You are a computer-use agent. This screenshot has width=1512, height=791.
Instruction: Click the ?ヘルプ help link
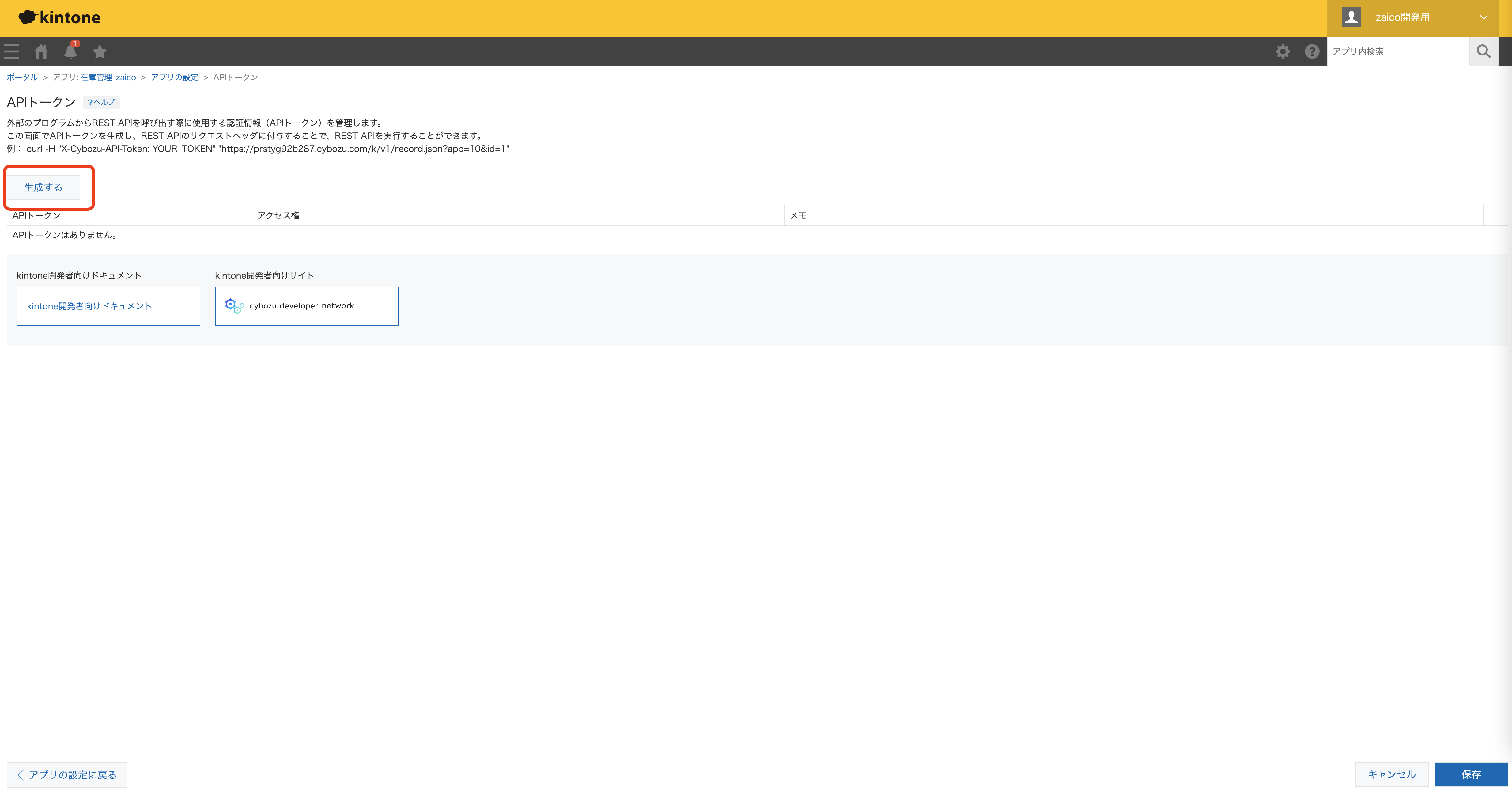click(x=101, y=102)
